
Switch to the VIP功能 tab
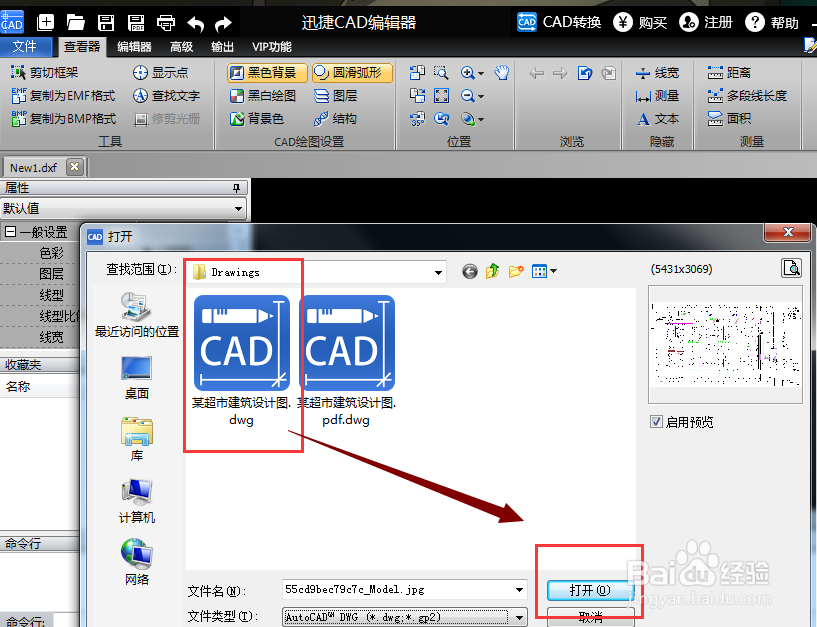pyautogui.click(x=271, y=47)
